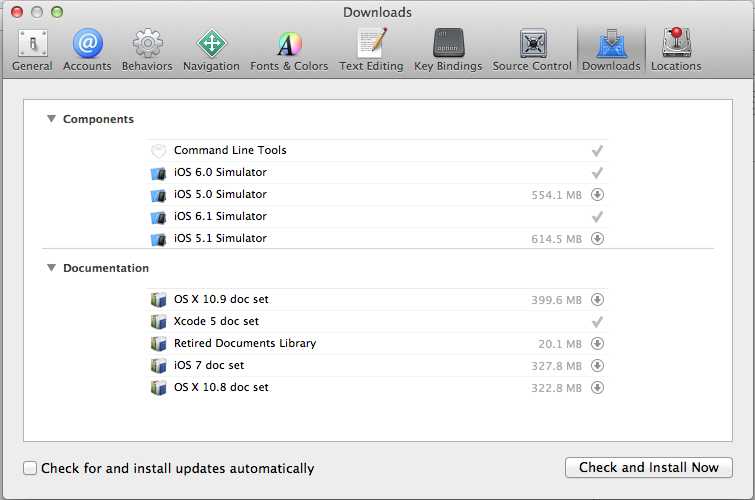Download the OS X 10.9 doc set
Screen dimensions: 755x500
tap(598, 300)
